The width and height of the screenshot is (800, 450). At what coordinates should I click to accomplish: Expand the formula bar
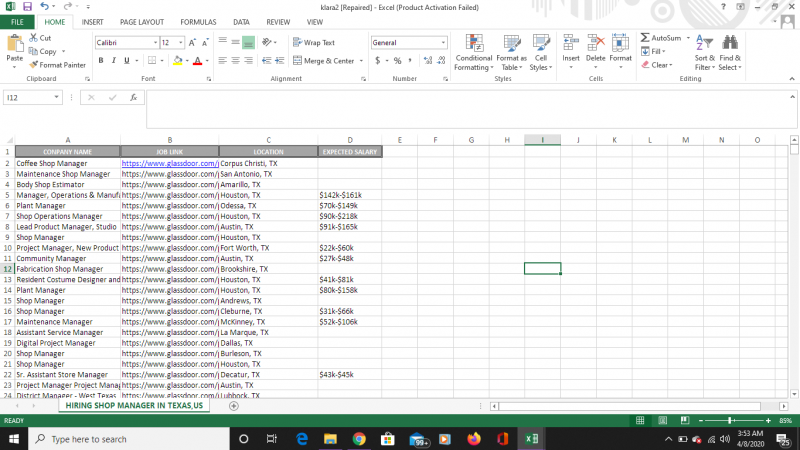coord(792,97)
